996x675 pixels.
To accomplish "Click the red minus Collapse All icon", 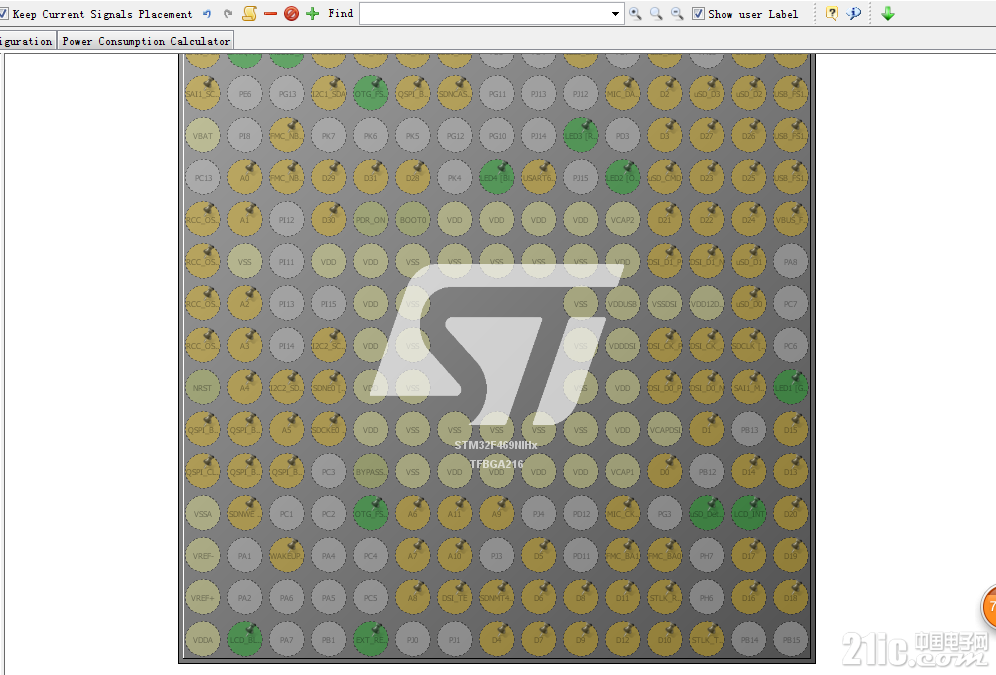I will (271, 13).
